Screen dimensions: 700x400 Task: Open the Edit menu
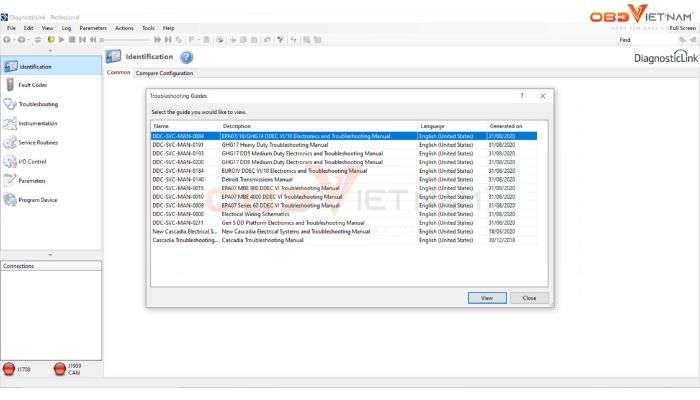click(x=29, y=28)
